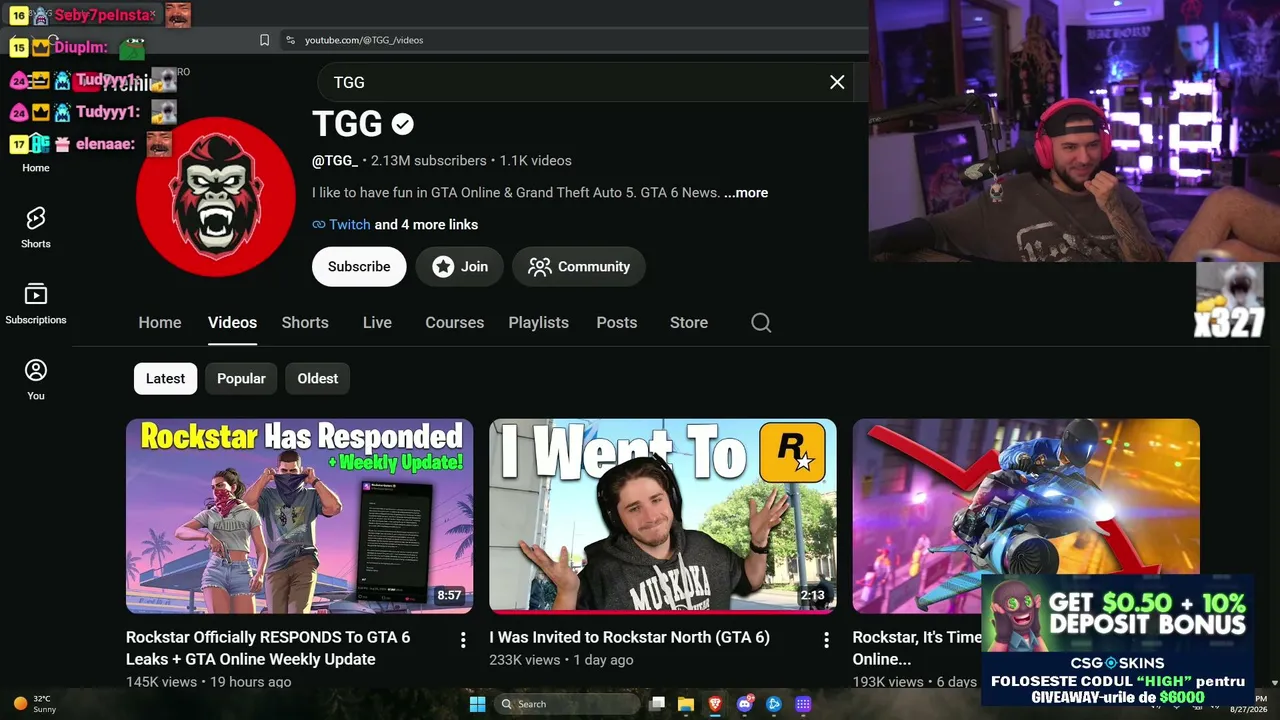Open Task View on the taskbar
The image size is (1280, 720).
657,704
